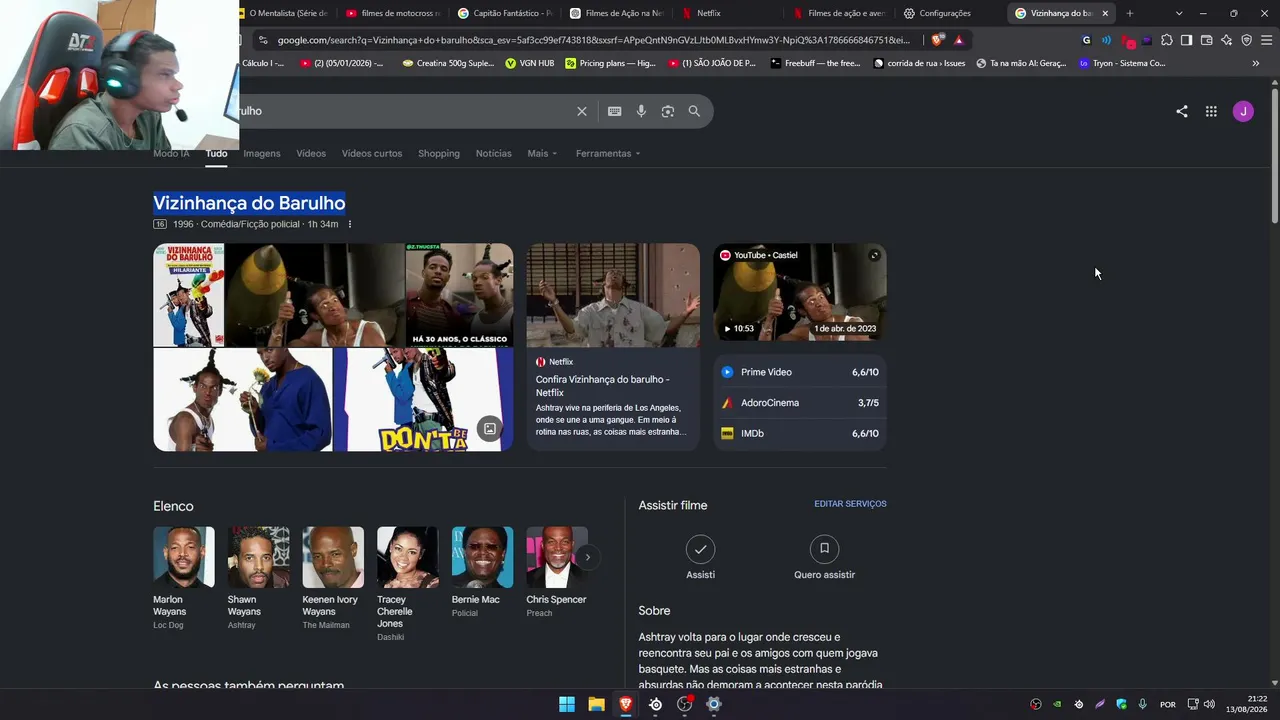
Task: Clear the Google search box text
Action: click(582, 111)
